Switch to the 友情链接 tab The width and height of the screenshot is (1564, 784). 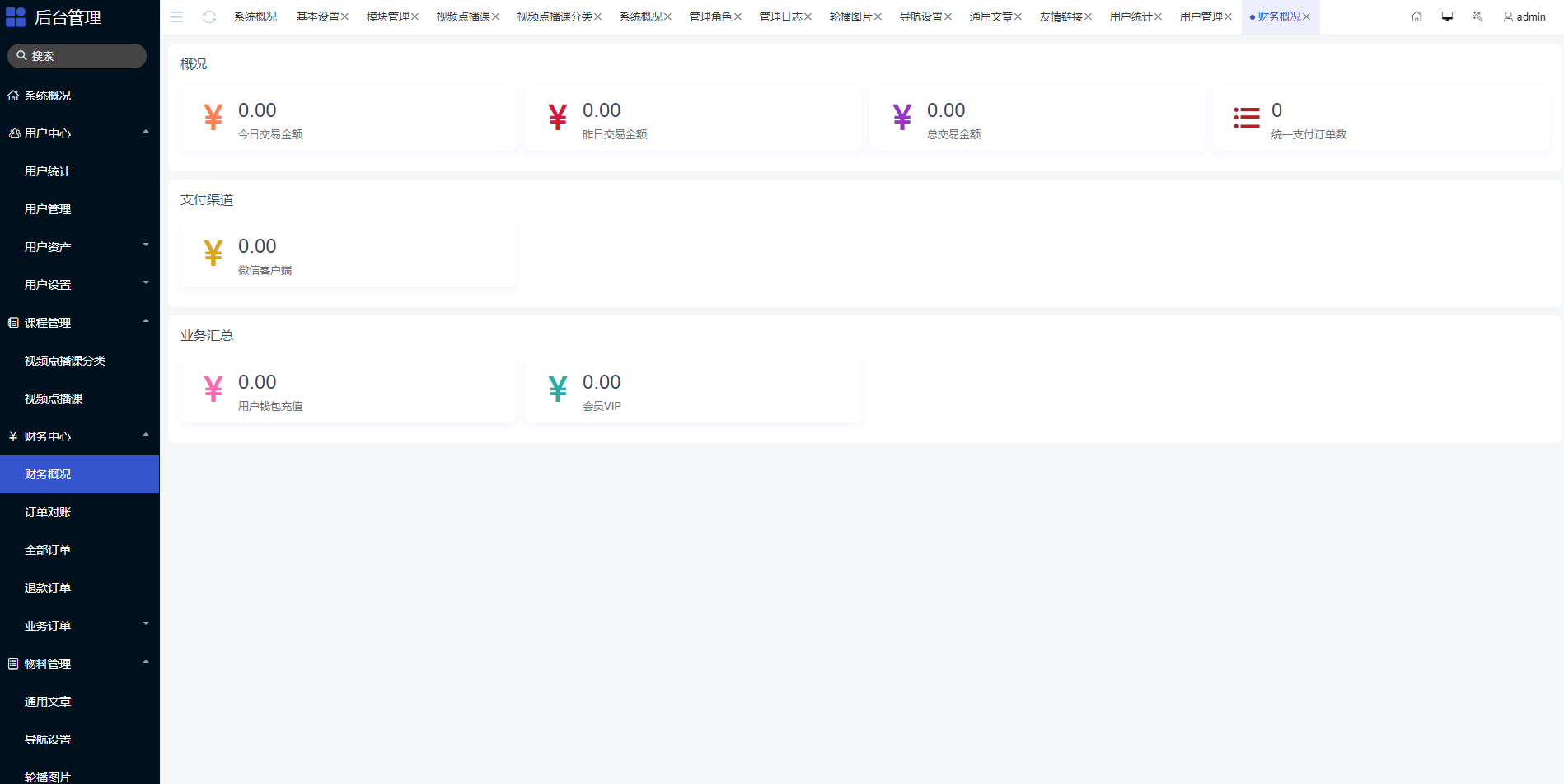point(1061,16)
